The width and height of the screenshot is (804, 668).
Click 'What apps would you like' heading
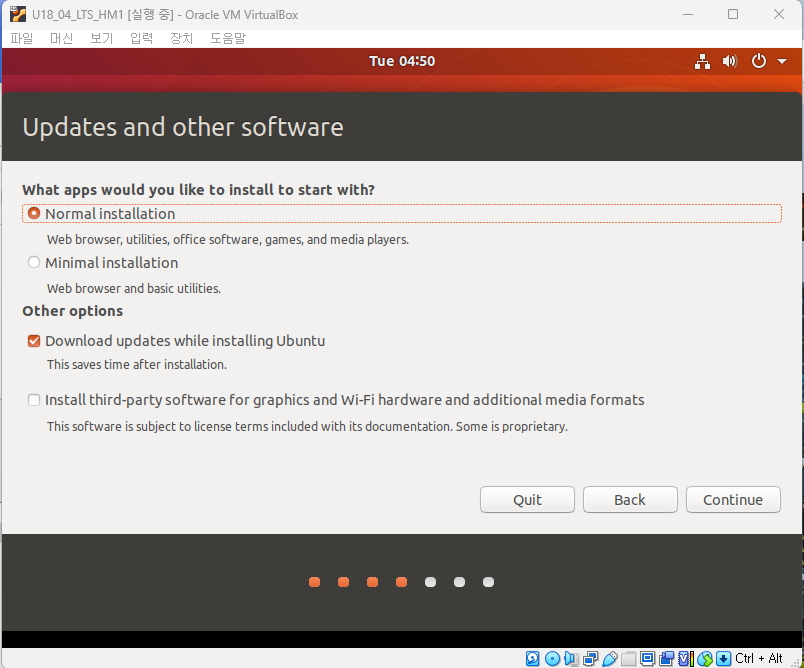[198, 190]
